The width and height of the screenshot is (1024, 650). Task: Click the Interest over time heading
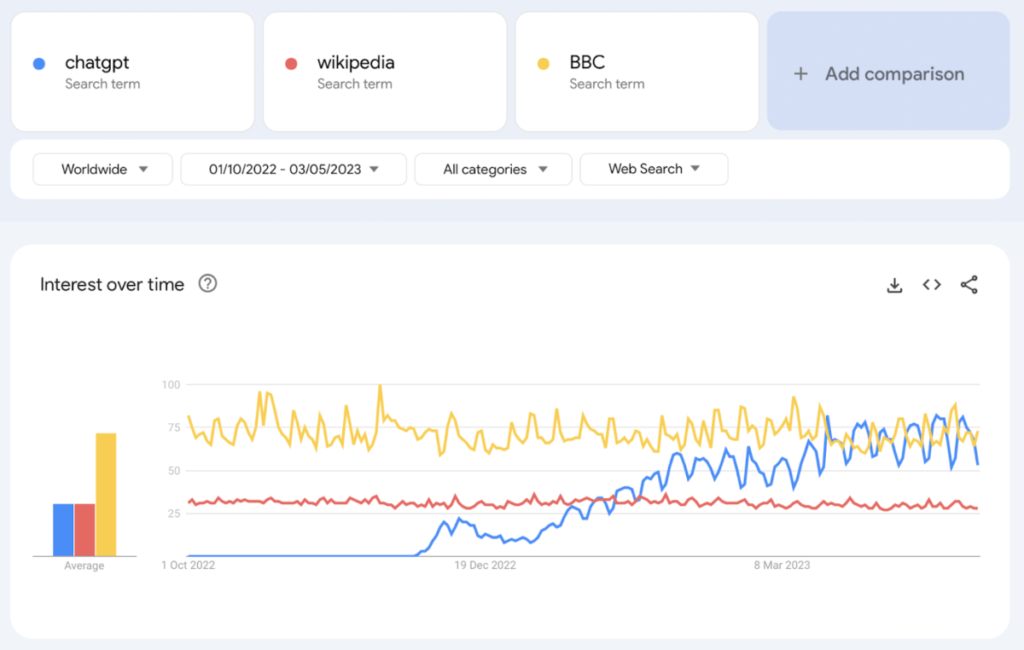[x=112, y=284]
